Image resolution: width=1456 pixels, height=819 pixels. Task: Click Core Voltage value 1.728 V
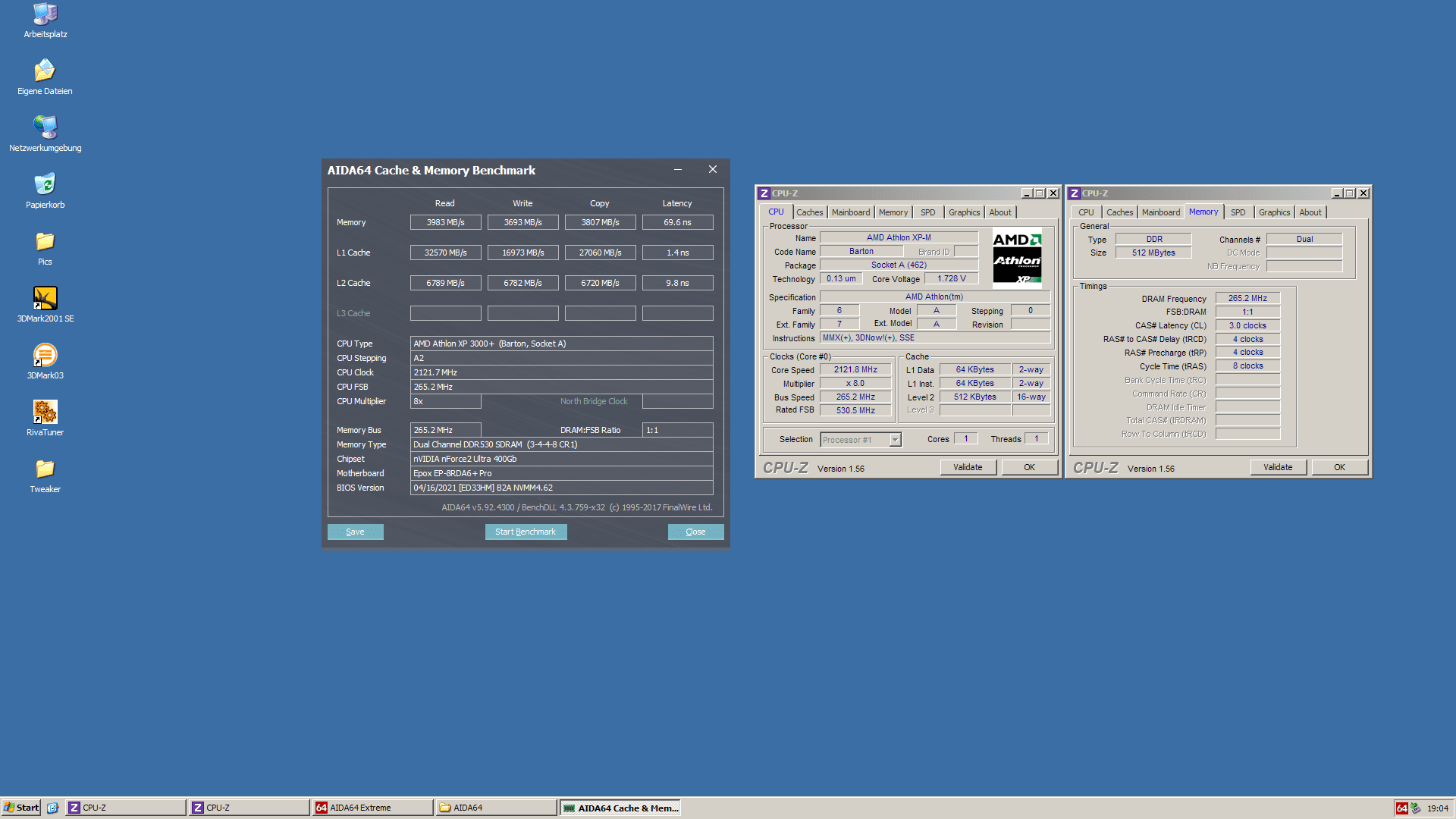[x=951, y=279]
